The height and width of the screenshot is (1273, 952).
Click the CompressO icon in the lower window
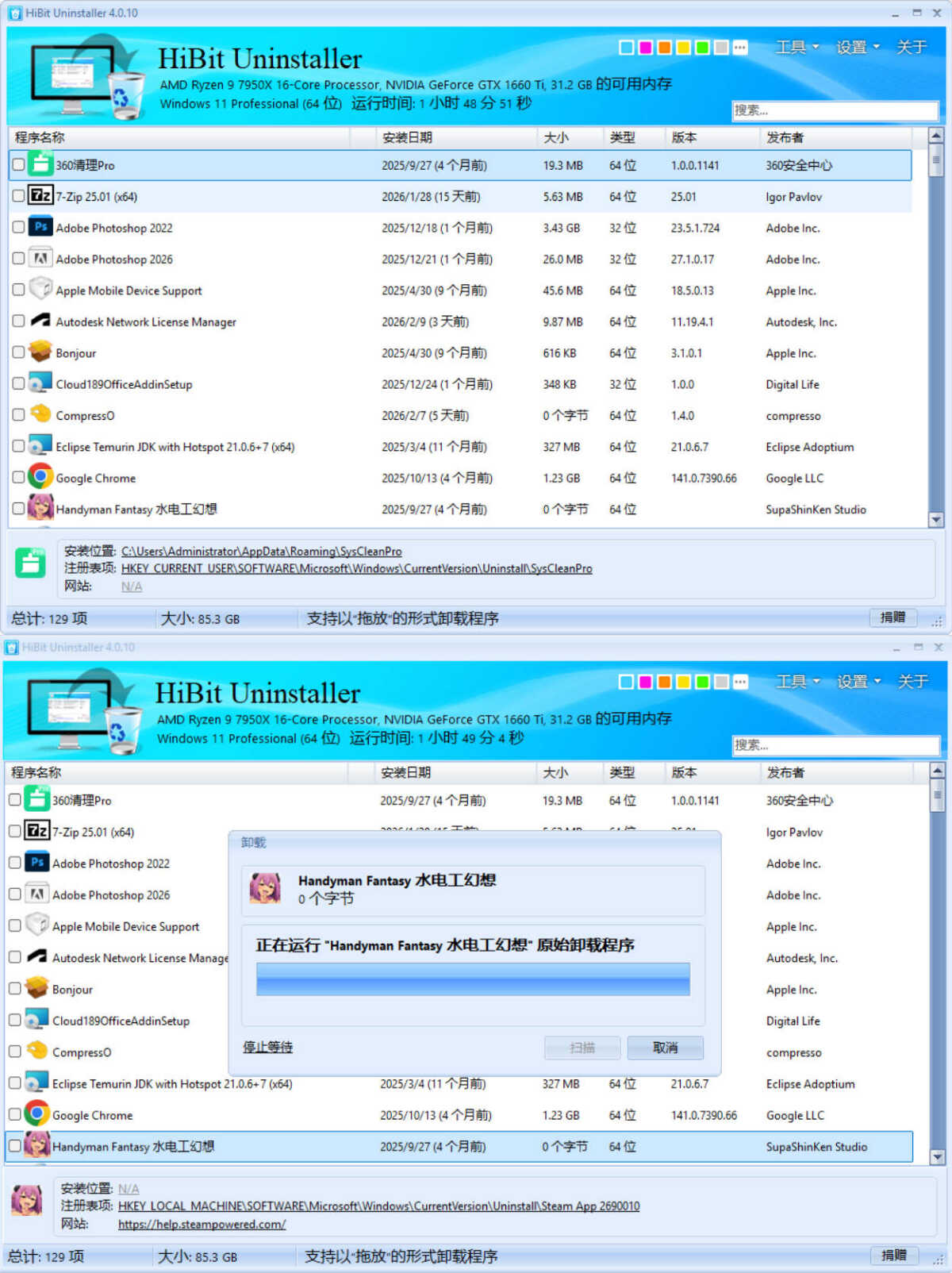coord(37,1051)
